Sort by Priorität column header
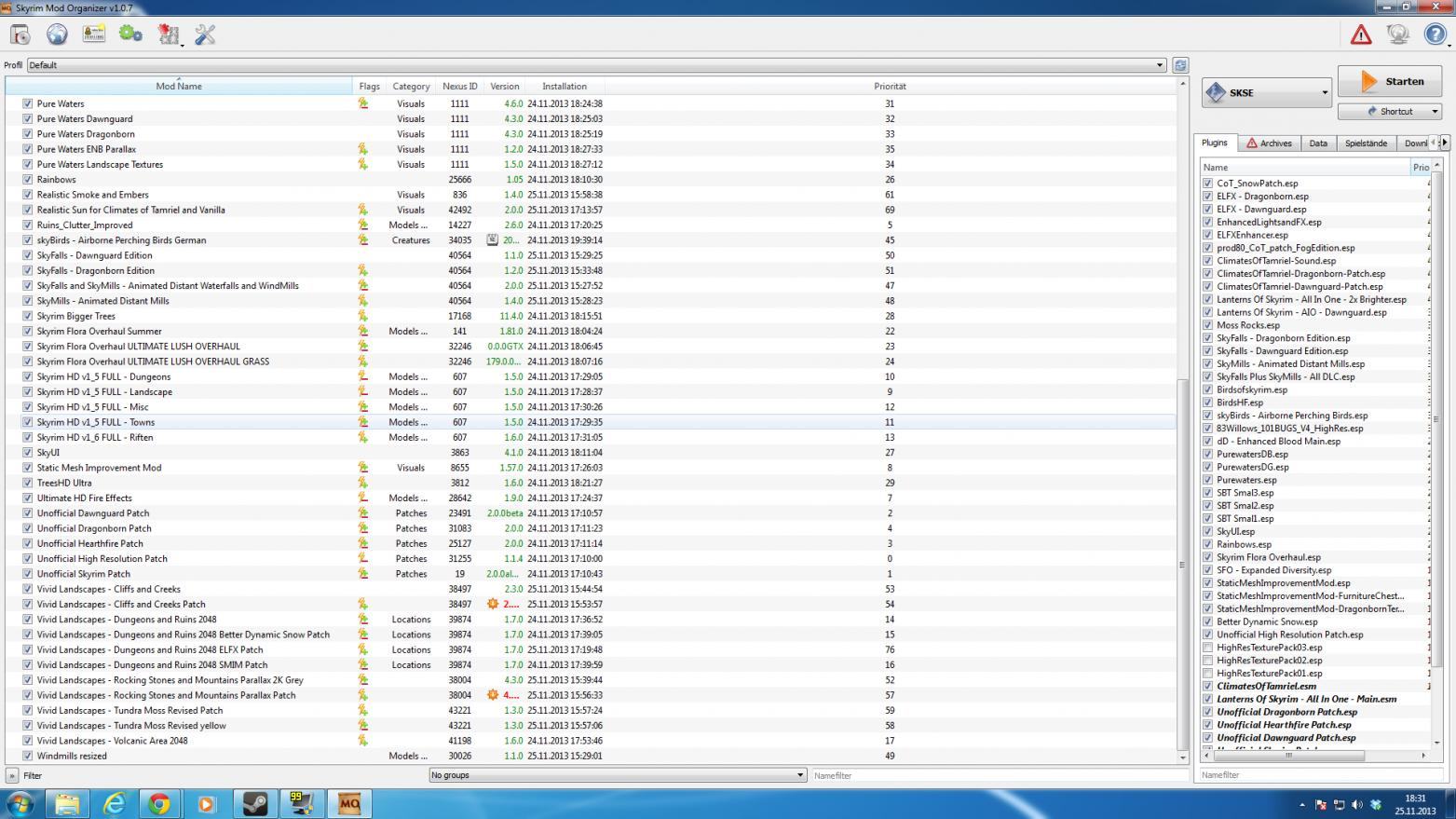The image size is (1456, 819). [x=890, y=86]
